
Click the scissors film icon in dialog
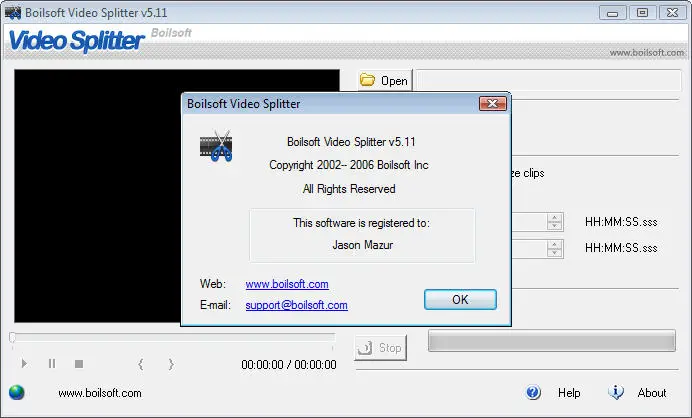point(216,146)
